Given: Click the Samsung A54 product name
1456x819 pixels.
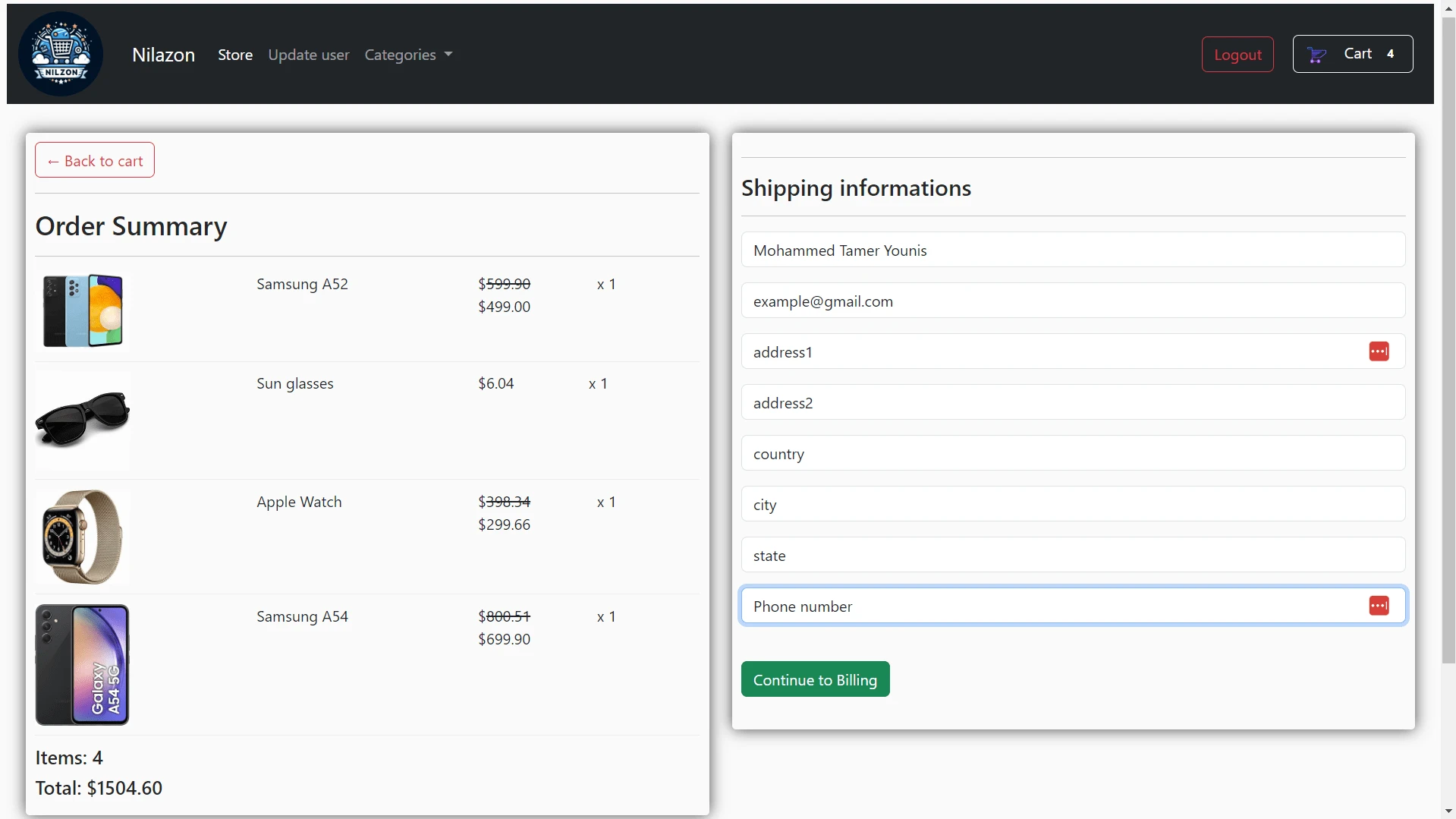Looking at the screenshot, I should tap(302, 616).
